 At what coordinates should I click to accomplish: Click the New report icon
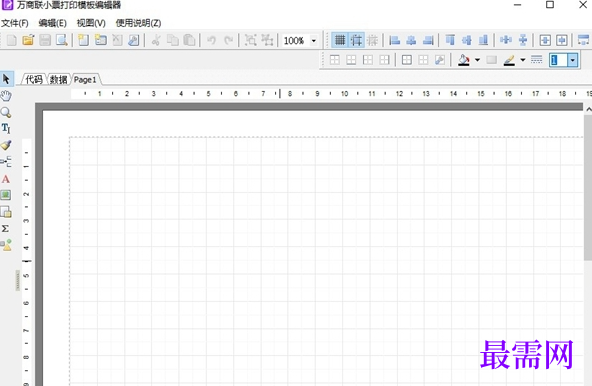point(11,40)
